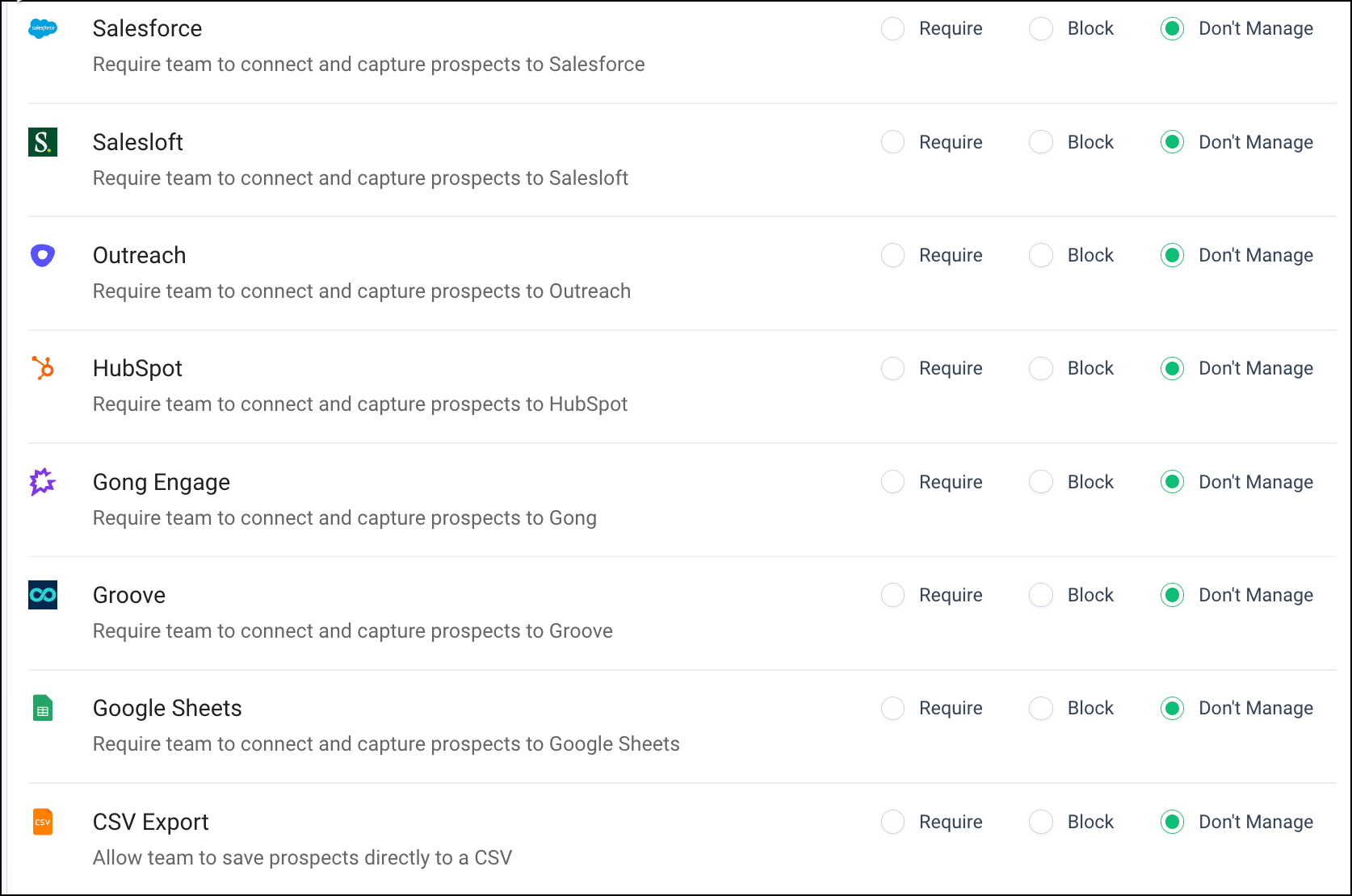This screenshot has width=1352, height=896.
Task: Select Require for Salesforce
Action: point(892,29)
